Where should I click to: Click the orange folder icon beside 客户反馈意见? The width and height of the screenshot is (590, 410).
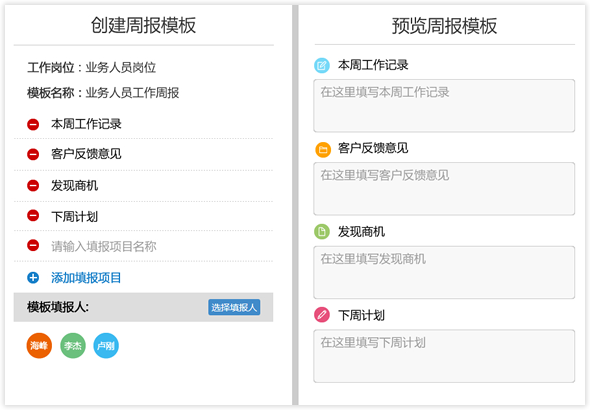point(323,150)
